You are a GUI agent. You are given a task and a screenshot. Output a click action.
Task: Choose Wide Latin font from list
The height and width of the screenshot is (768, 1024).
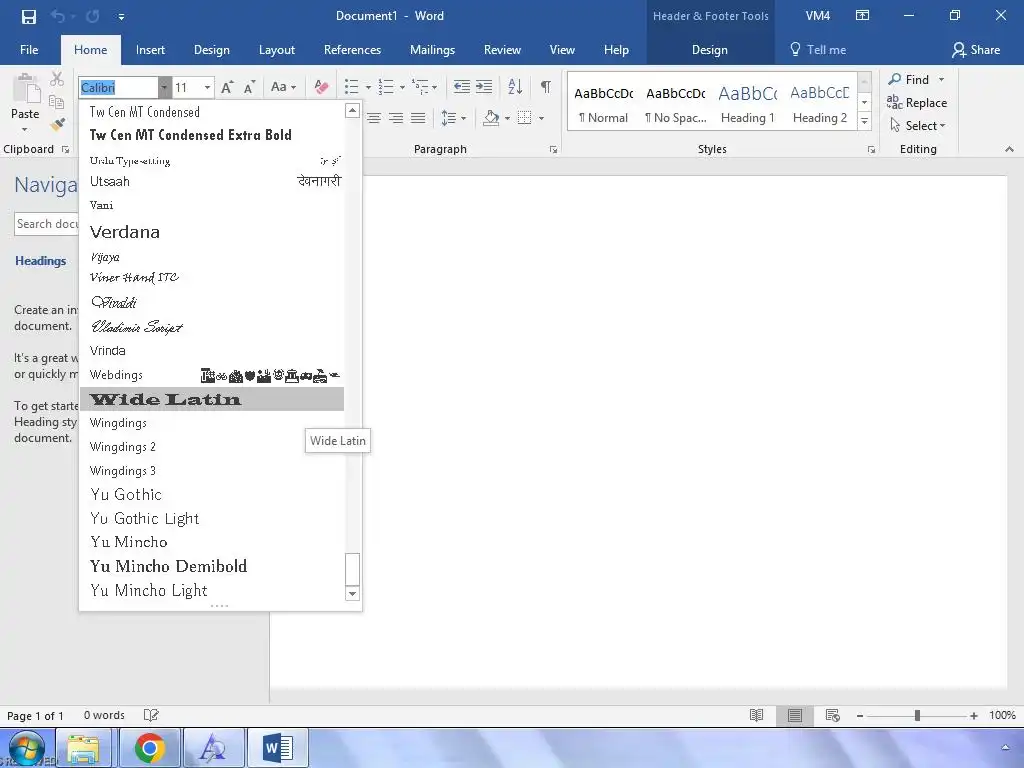pyautogui.click(x=212, y=399)
